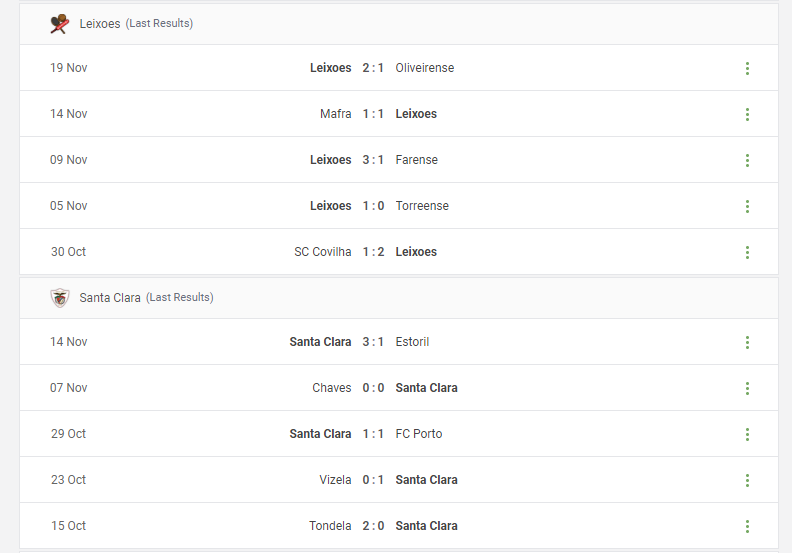Click the 1:1 score of Mafra vs Leixoes
The height and width of the screenshot is (553, 792).
click(x=373, y=114)
